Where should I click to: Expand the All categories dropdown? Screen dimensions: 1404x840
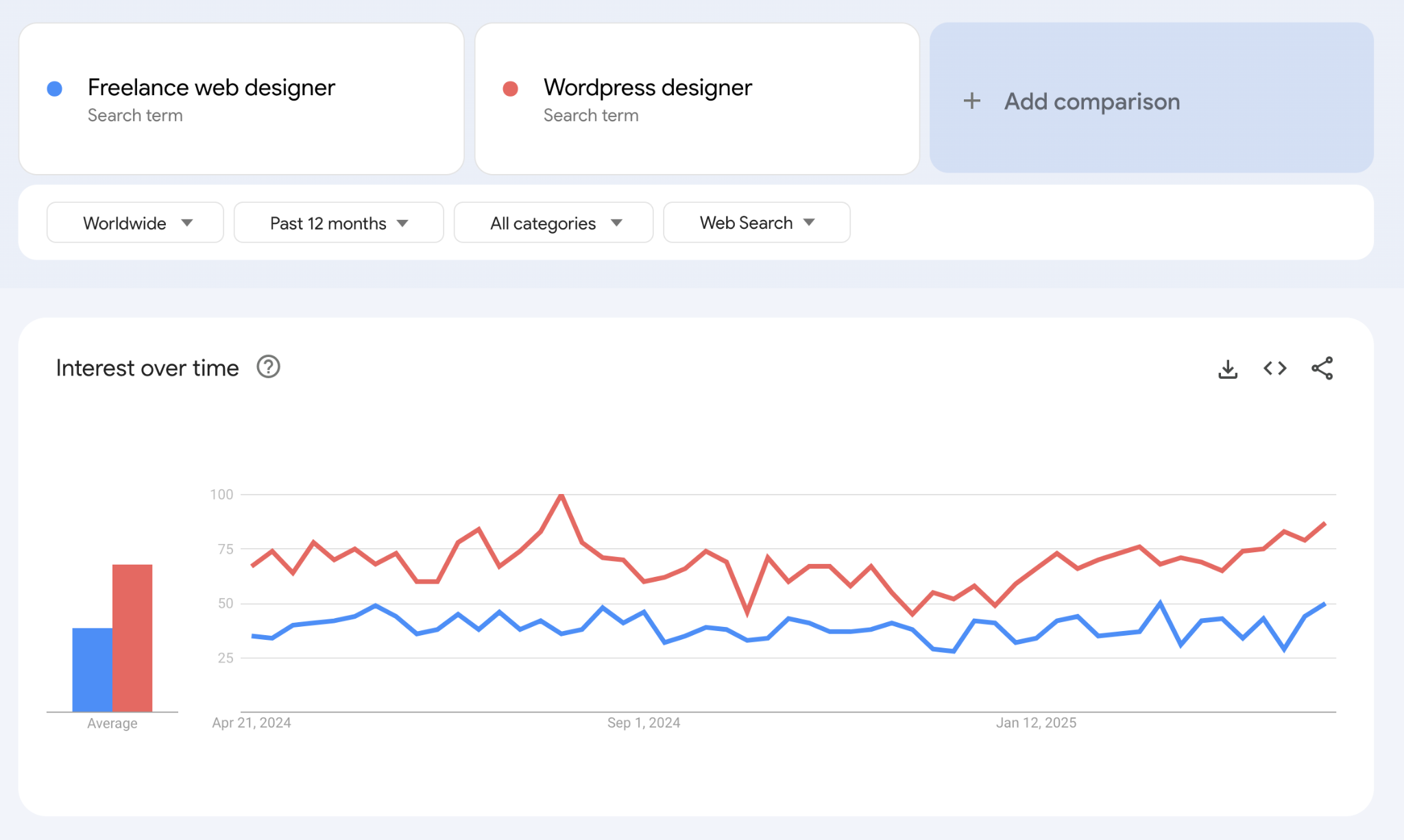553,222
